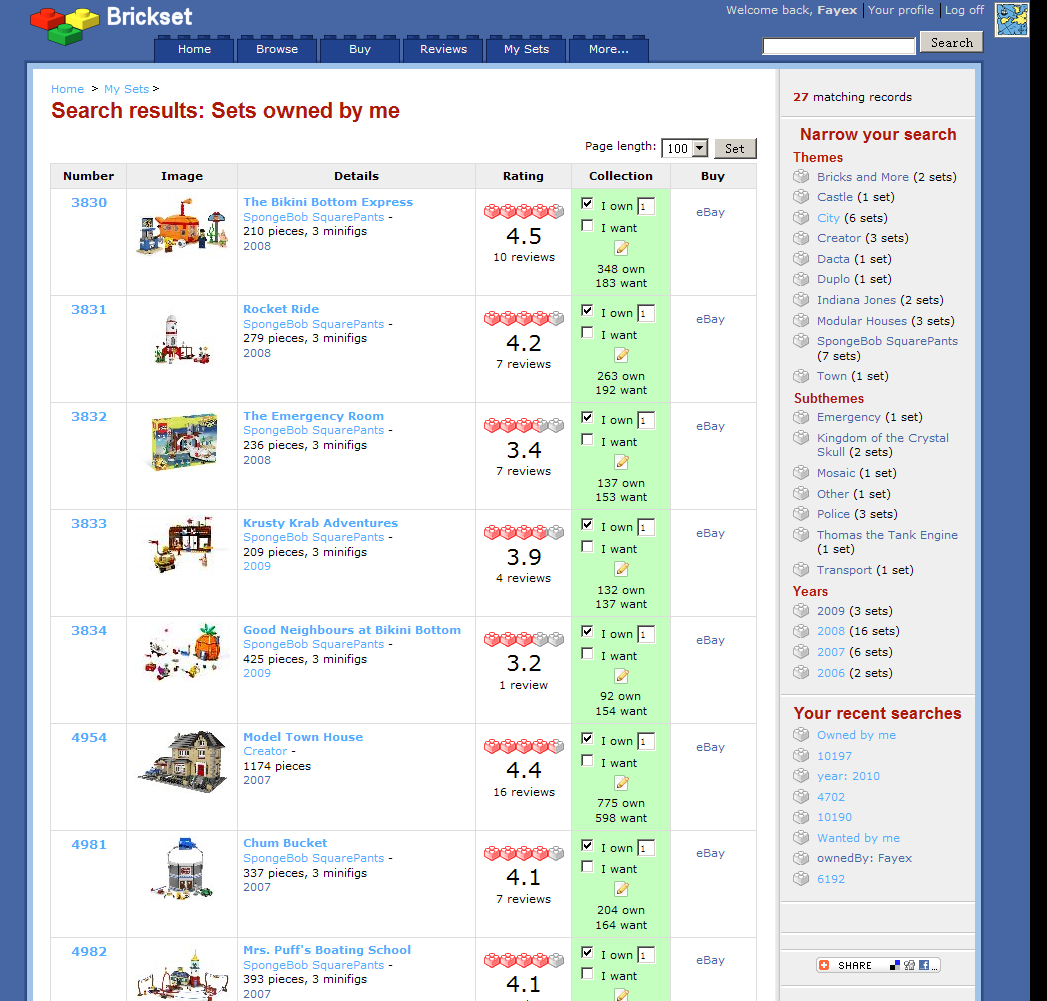Filter by Modular Houses theme
1047x1001 pixels.
[x=862, y=321]
